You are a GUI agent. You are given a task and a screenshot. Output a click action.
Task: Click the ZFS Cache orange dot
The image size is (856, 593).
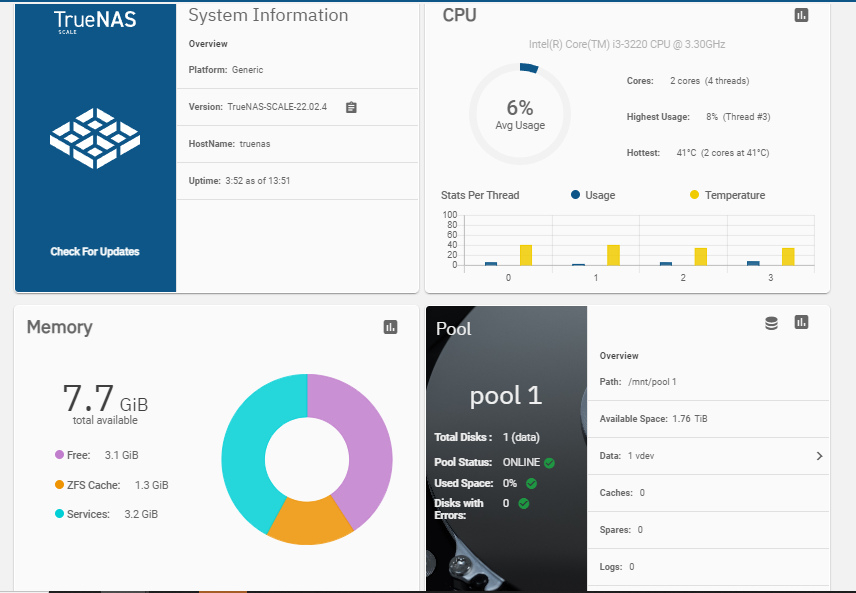60,484
